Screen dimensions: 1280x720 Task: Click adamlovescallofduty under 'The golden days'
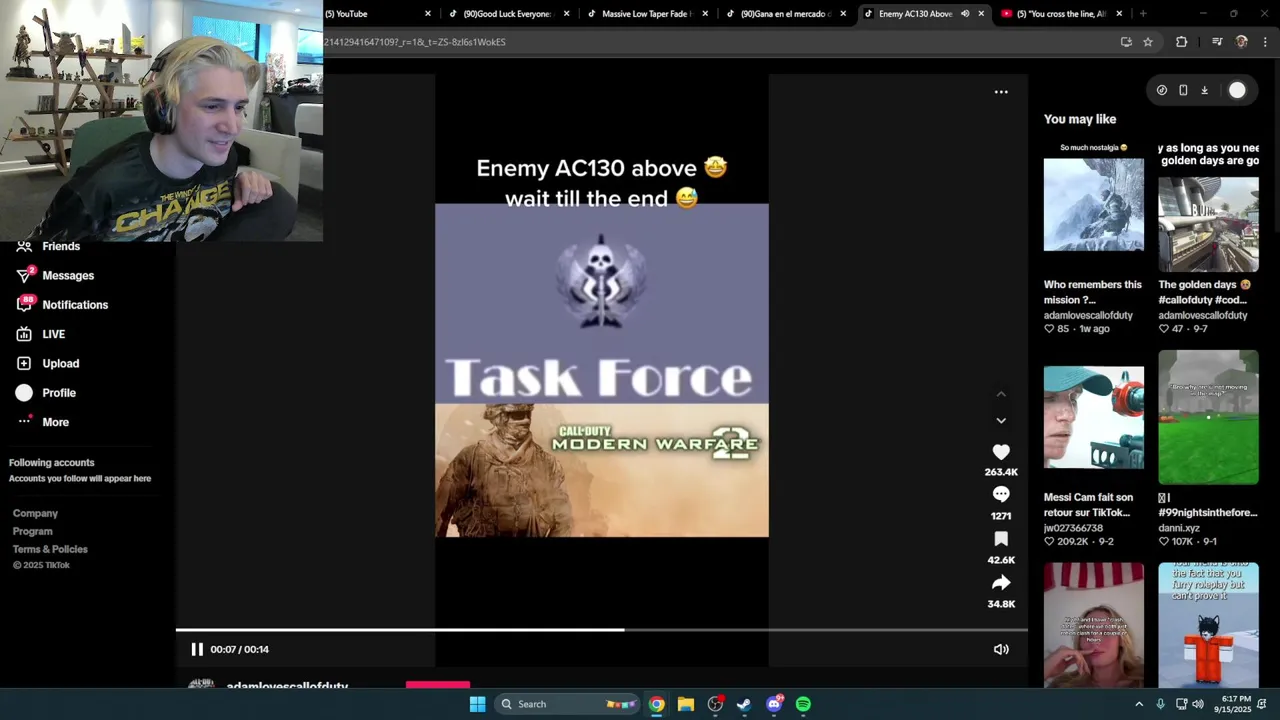pos(1203,315)
